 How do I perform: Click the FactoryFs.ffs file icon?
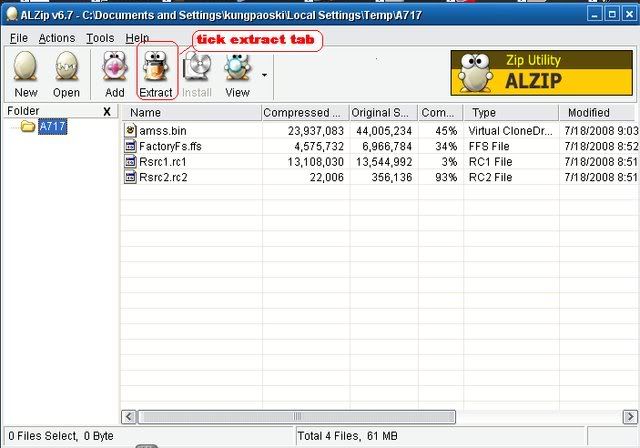(130, 146)
